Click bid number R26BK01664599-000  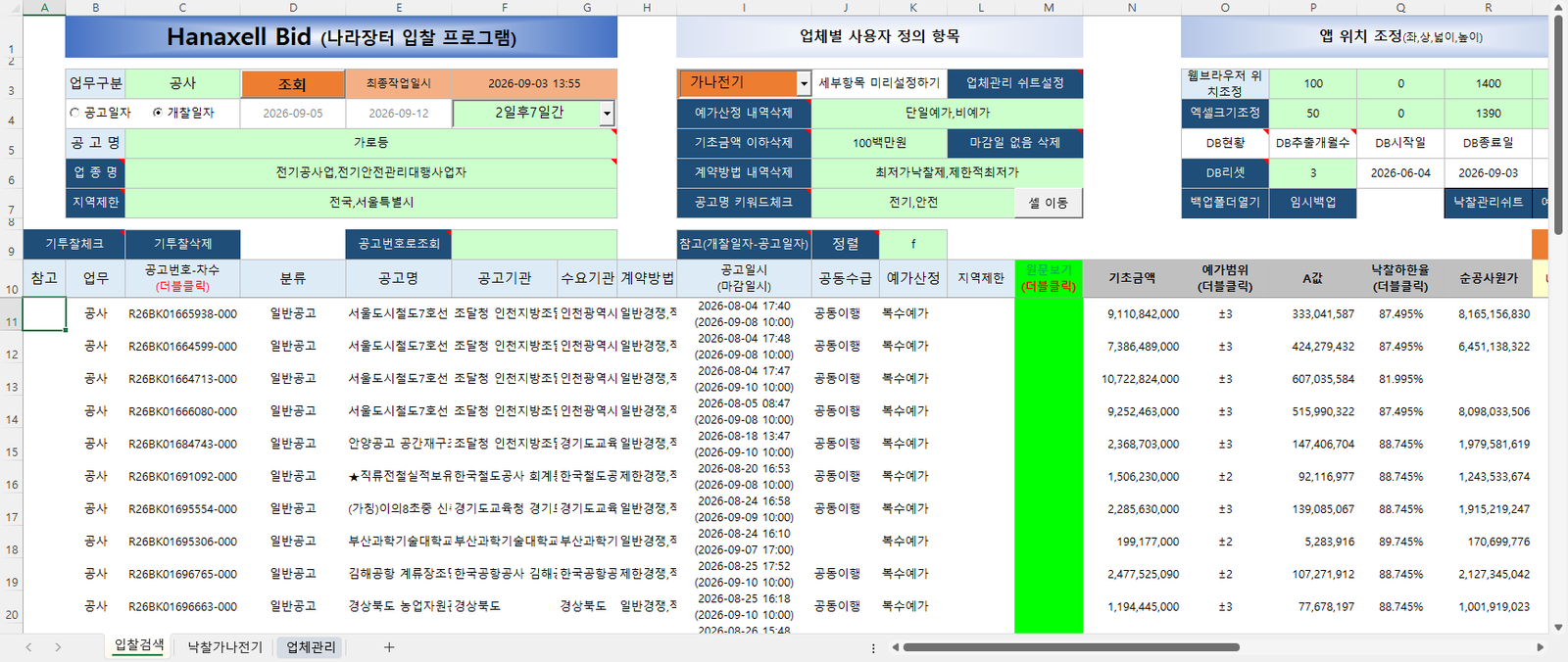pyautogui.click(x=182, y=347)
